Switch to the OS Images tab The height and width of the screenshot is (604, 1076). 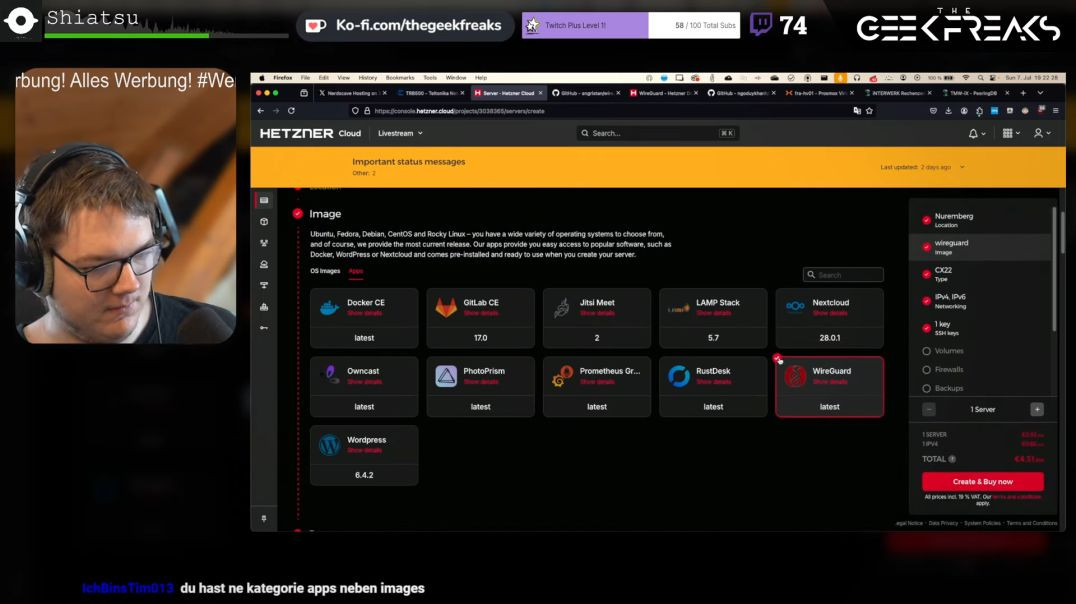[x=325, y=271]
